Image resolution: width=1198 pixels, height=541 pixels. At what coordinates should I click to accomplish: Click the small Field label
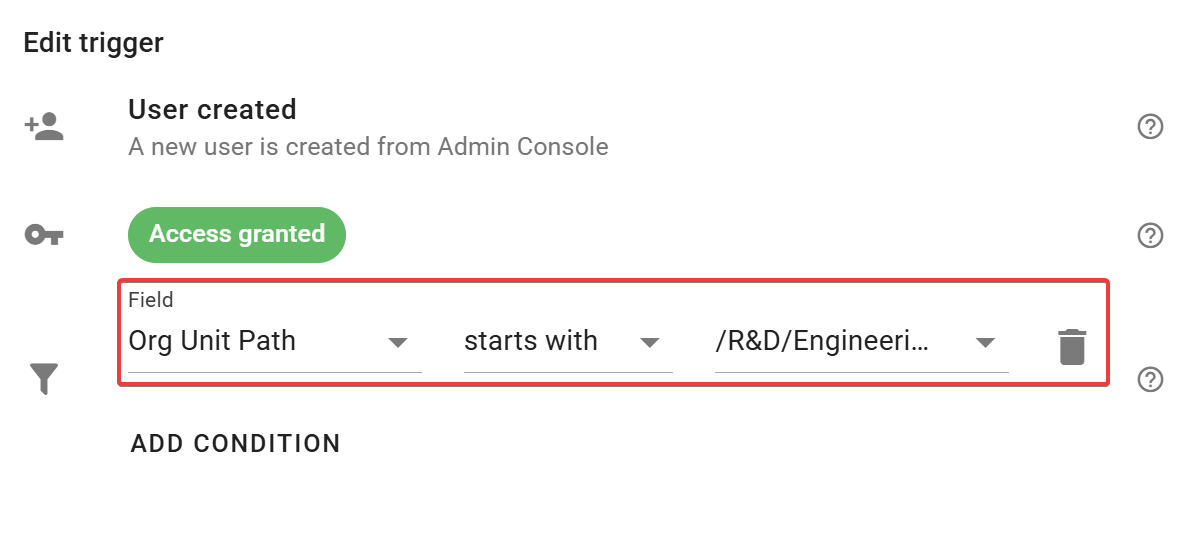(x=151, y=299)
